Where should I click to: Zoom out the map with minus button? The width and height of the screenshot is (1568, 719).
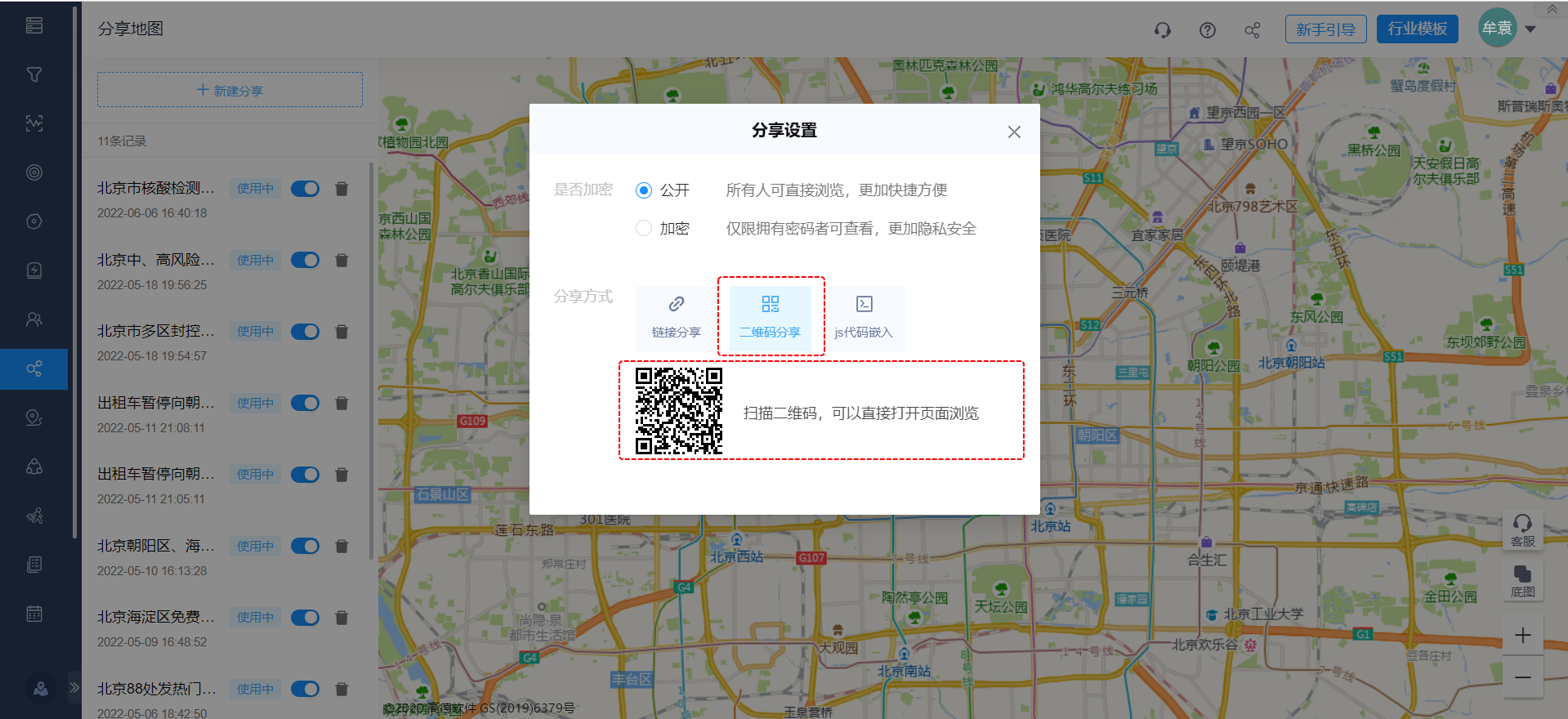pyautogui.click(x=1522, y=677)
